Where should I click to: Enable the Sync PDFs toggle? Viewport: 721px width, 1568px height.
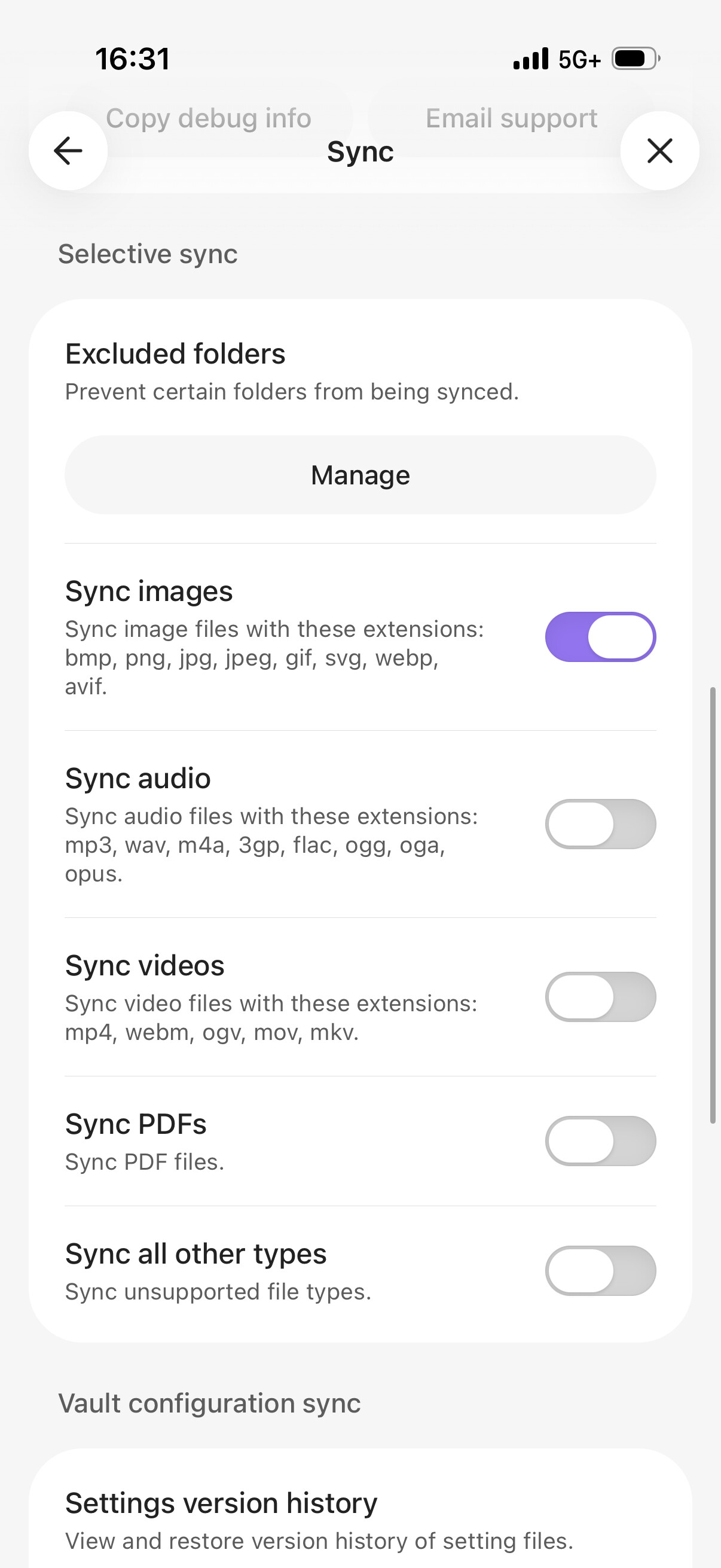(600, 1140)
